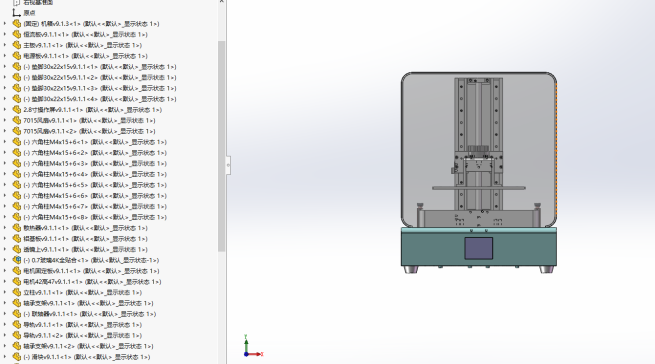Click the part icon for 铝基板v9.1.1<1>
Screen dimensions: 655x364
[17, 239]
